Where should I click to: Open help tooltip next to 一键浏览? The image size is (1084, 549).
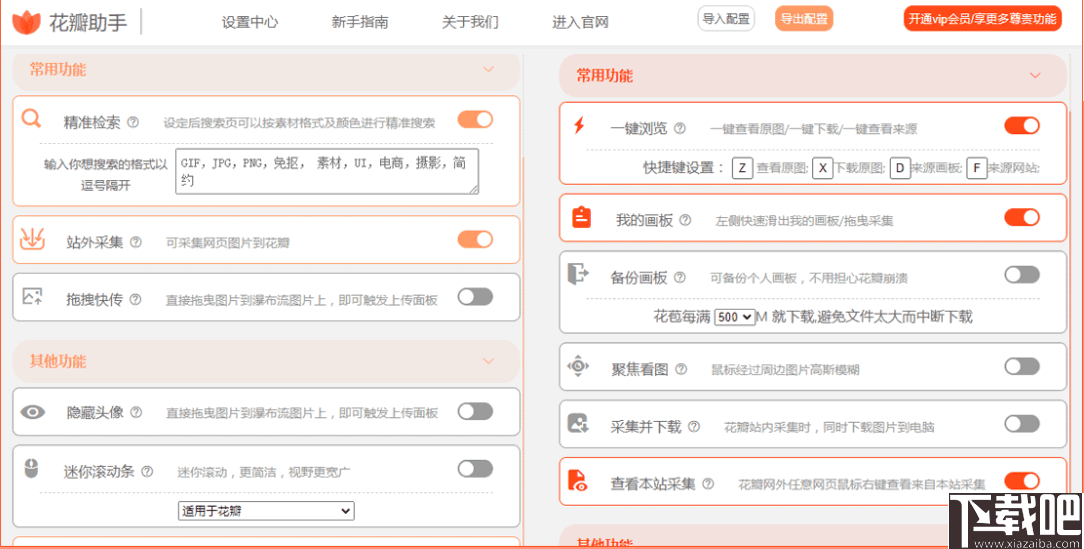tap(680, 129)
